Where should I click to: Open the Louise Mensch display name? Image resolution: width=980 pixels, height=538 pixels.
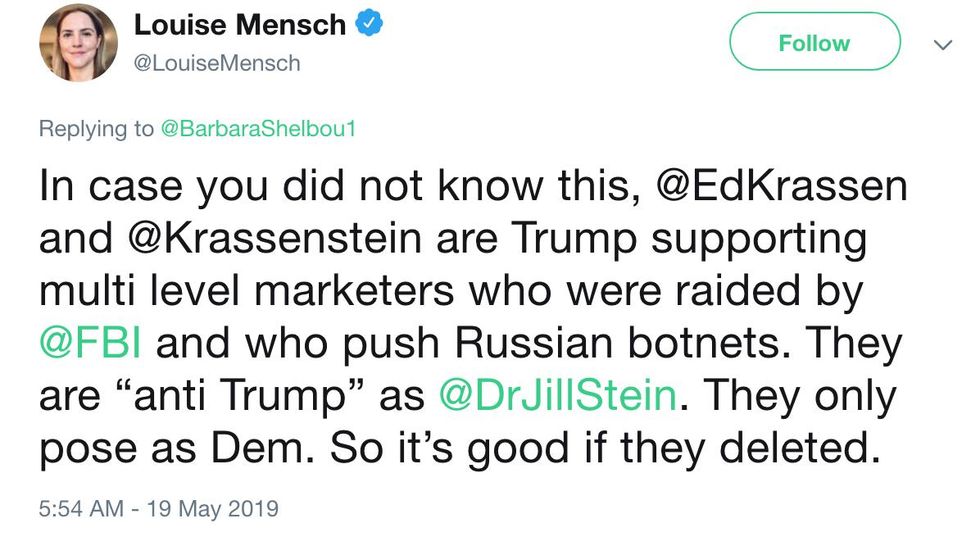coord(239,24)
